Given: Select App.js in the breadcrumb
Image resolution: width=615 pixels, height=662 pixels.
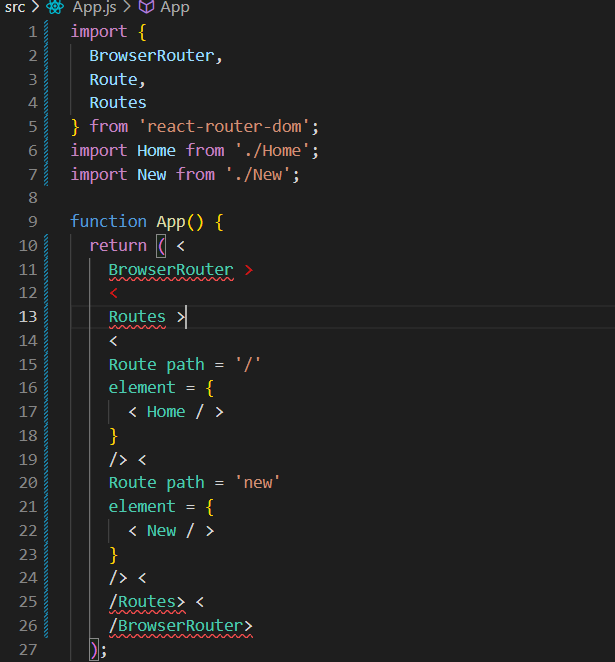Looking at the screenshot, I should [x=94, y=7].
